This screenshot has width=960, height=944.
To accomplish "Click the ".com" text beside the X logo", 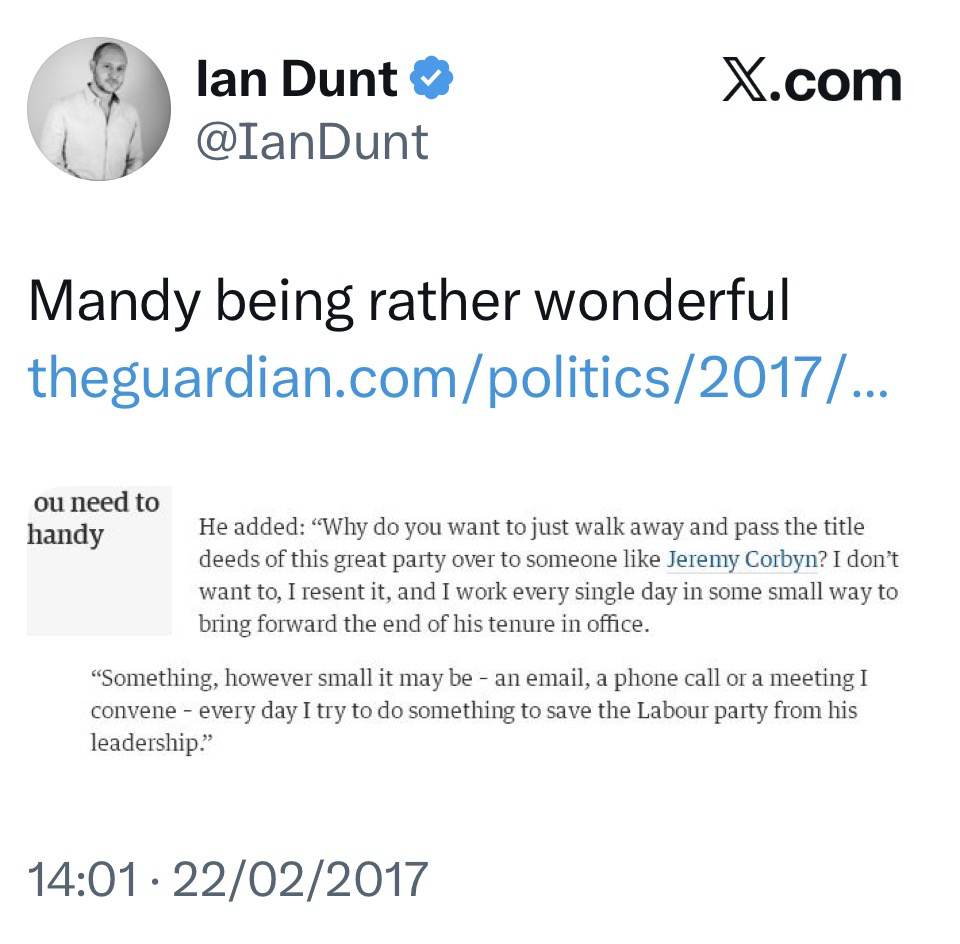I will tap(843, 80).
